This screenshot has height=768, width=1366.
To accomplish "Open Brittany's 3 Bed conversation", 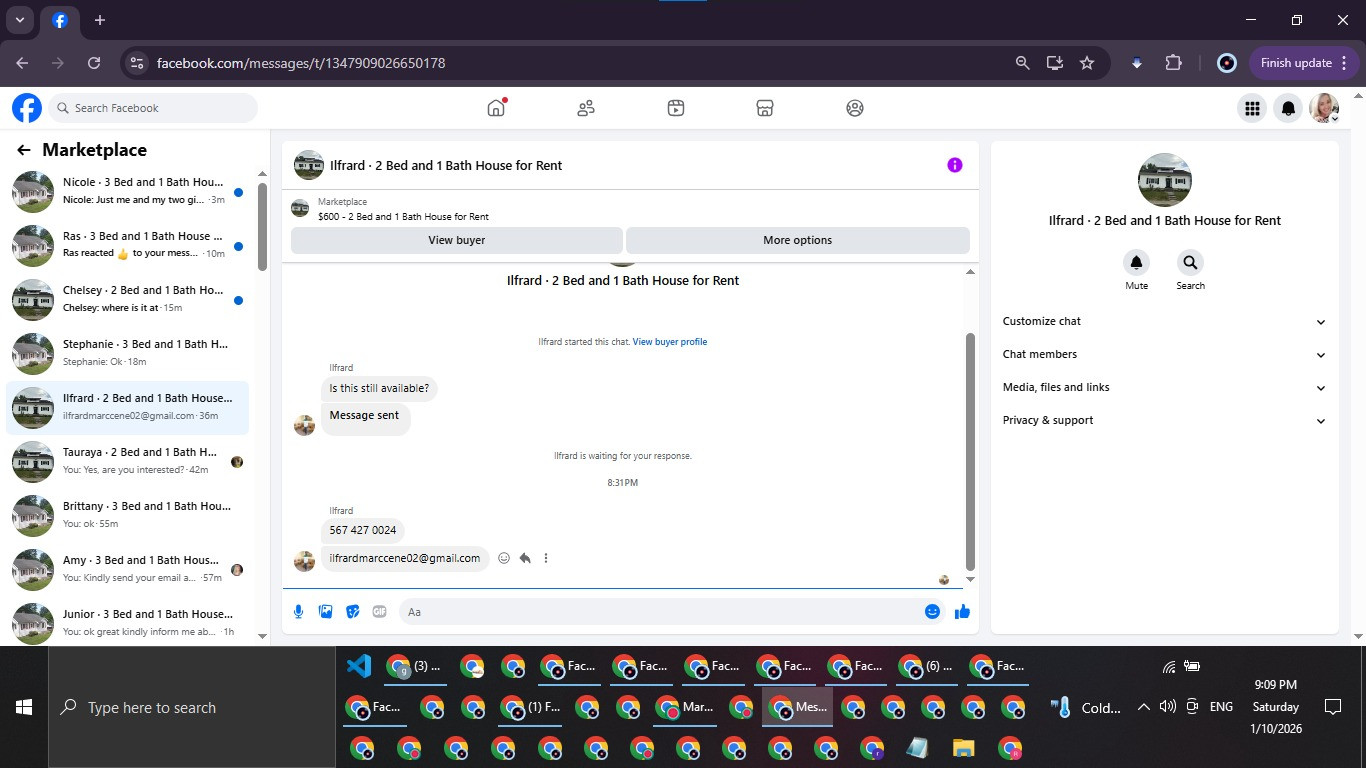I will (128, 515).
